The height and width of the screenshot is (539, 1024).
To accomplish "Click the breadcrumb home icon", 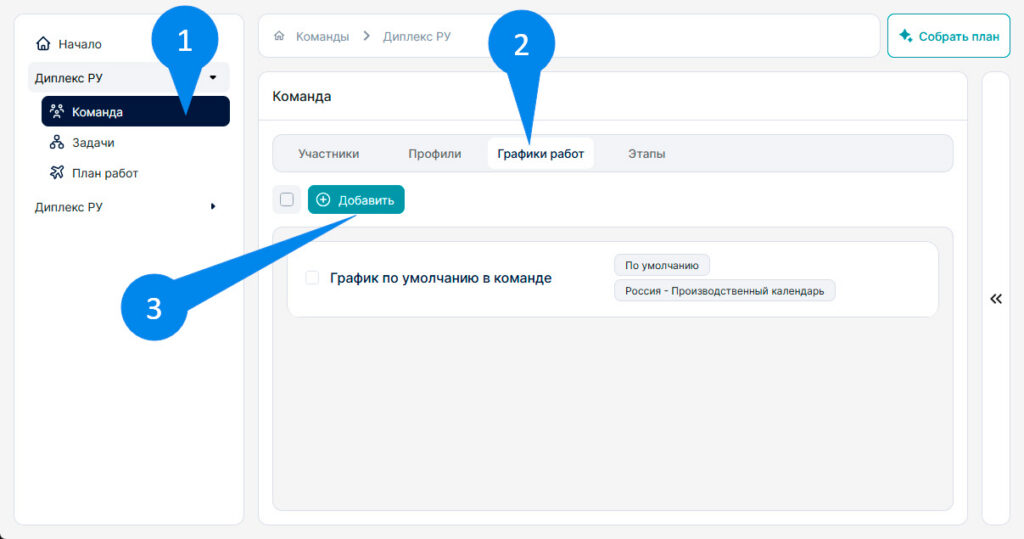I will [x=279, y=36].
